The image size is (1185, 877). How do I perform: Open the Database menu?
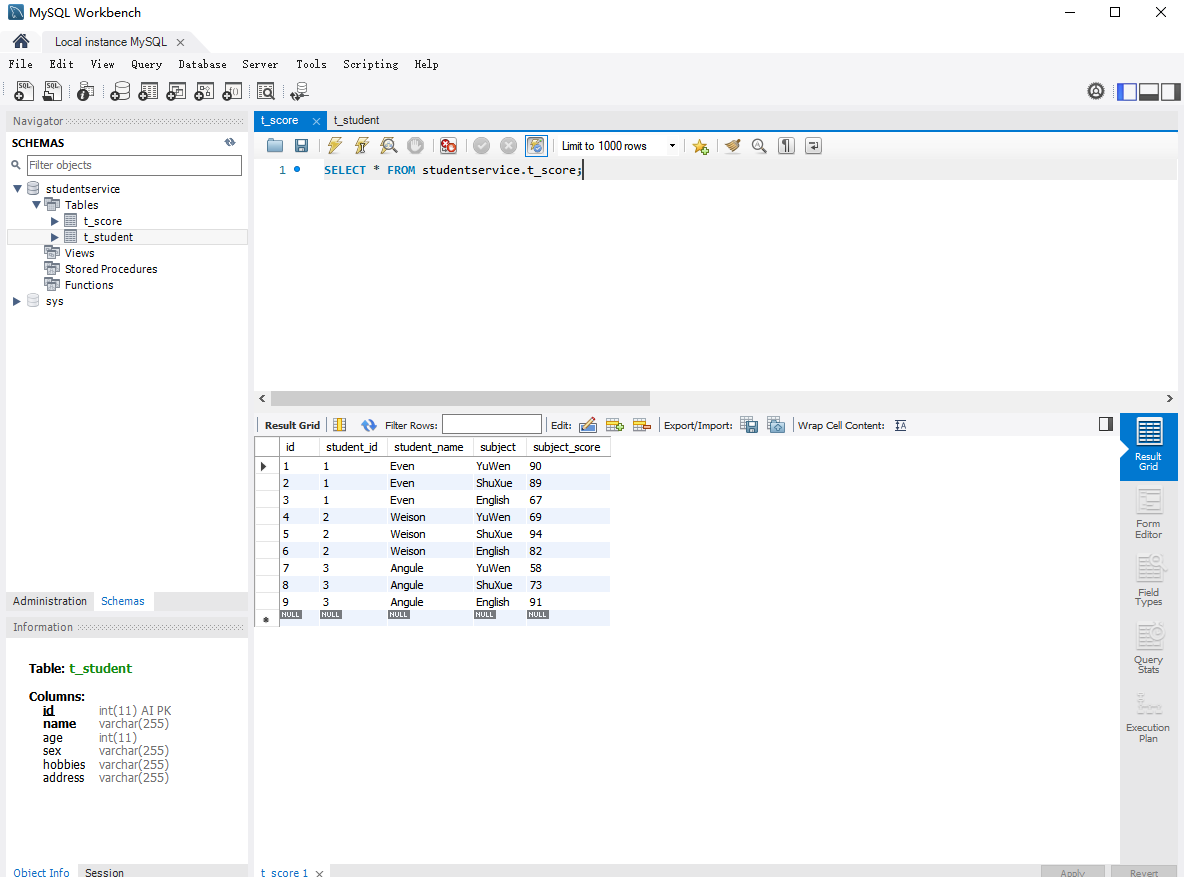click(203, 64)
